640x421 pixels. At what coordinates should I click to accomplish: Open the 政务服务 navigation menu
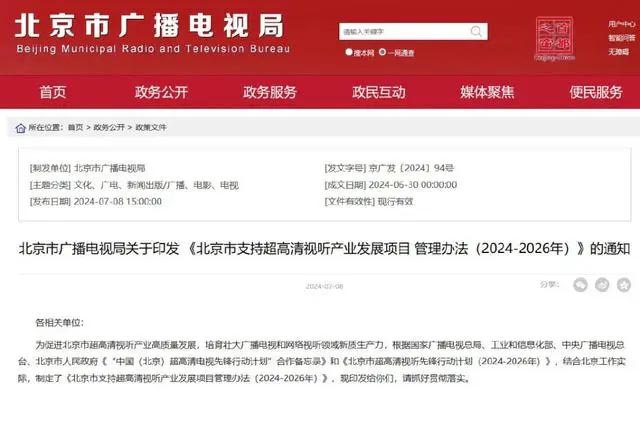tap(270, 92)
